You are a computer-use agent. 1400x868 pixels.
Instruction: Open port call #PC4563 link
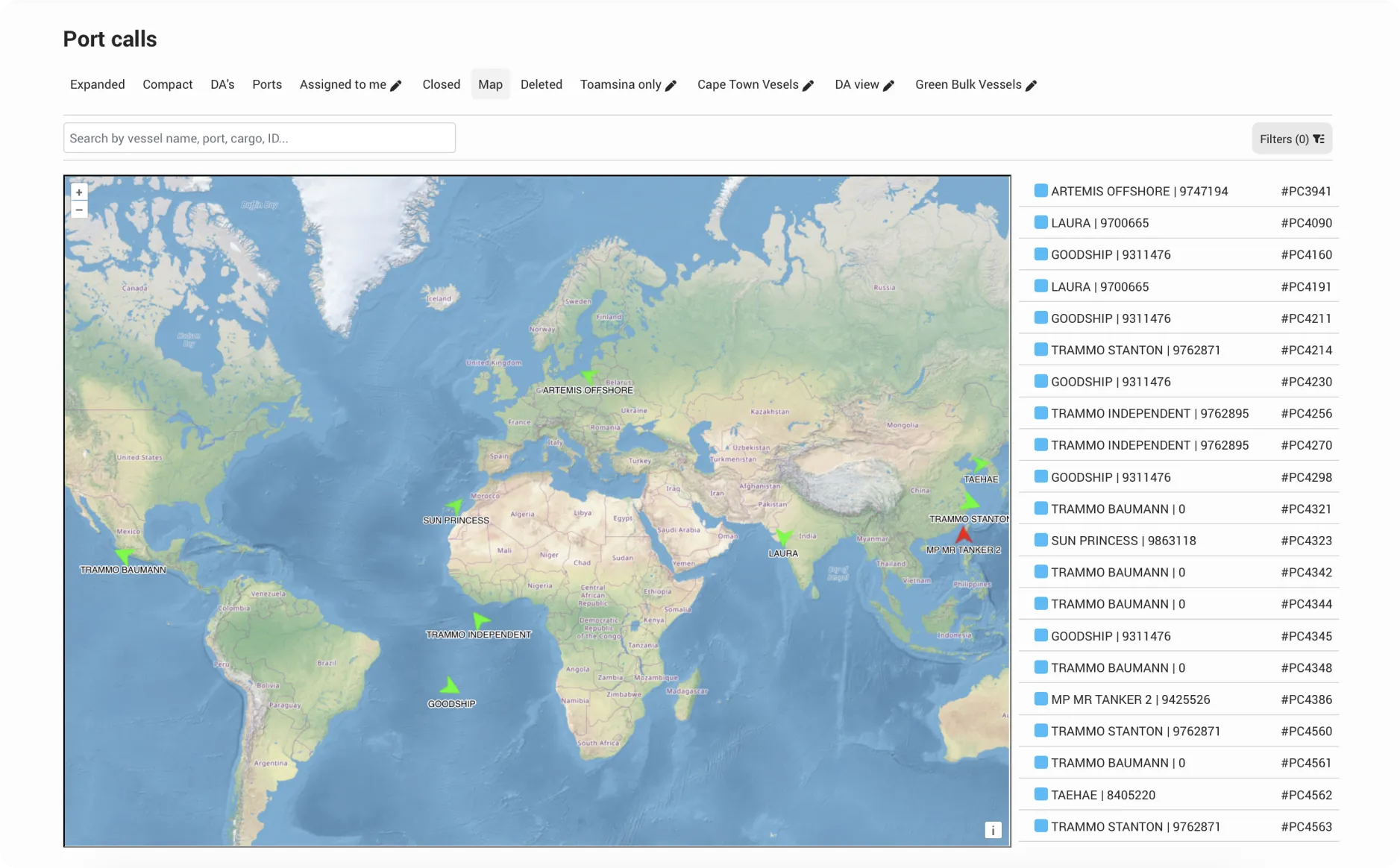pyautogui.click(x=1306, y=826)
